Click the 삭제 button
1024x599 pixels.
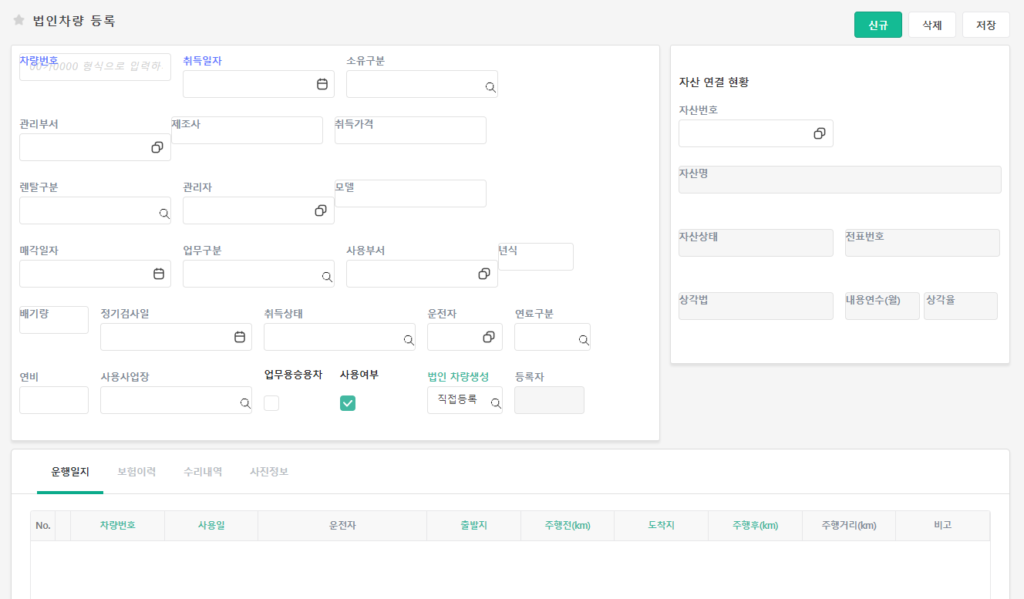click(x=931, y=25)
